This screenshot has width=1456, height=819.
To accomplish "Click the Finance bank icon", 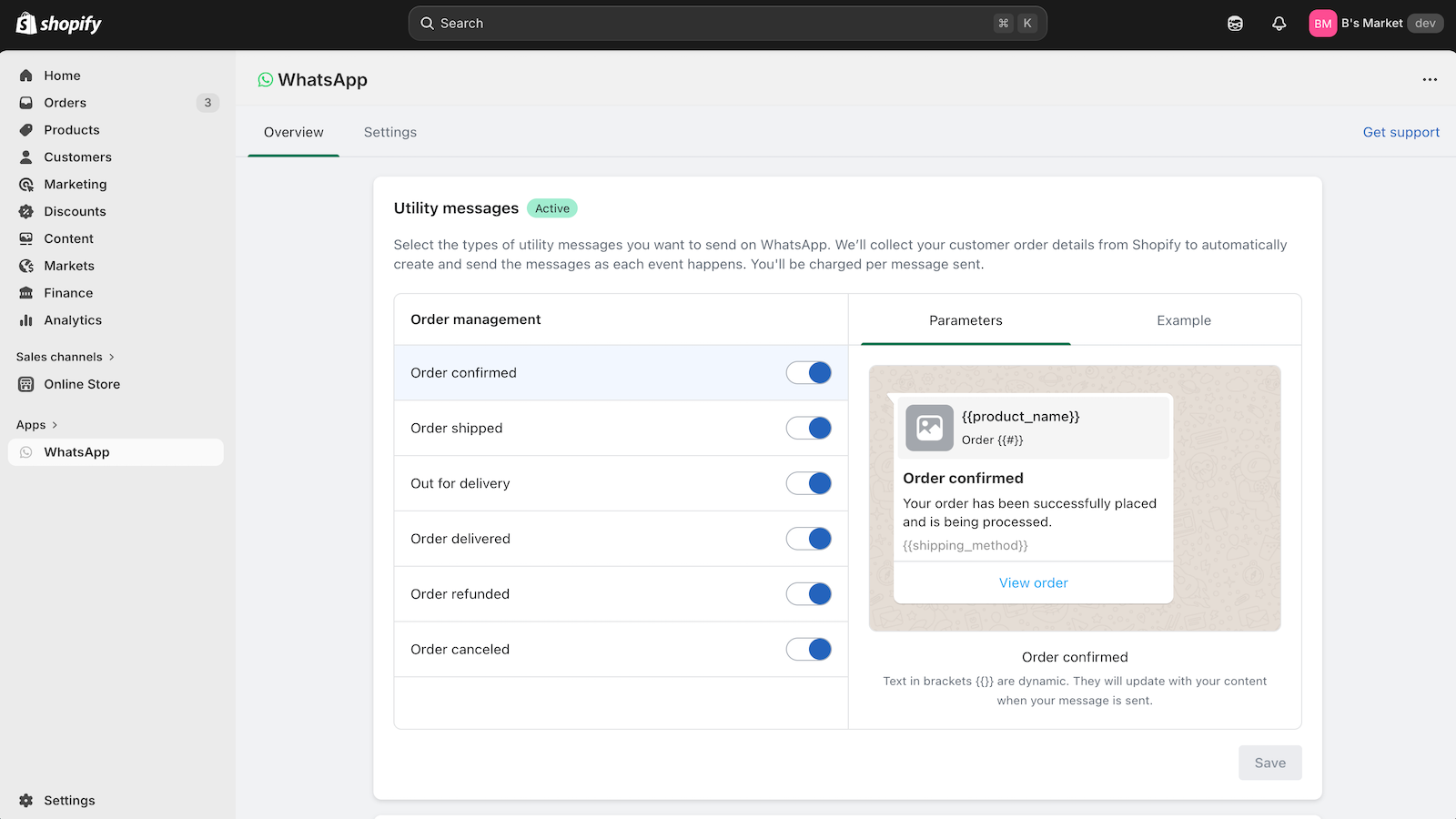I will pos(26,293).
